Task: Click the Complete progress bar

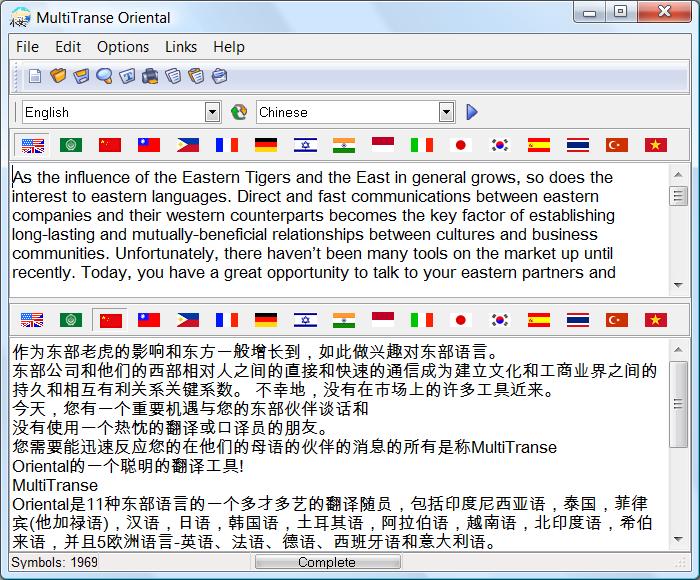Action: [327, 562]
